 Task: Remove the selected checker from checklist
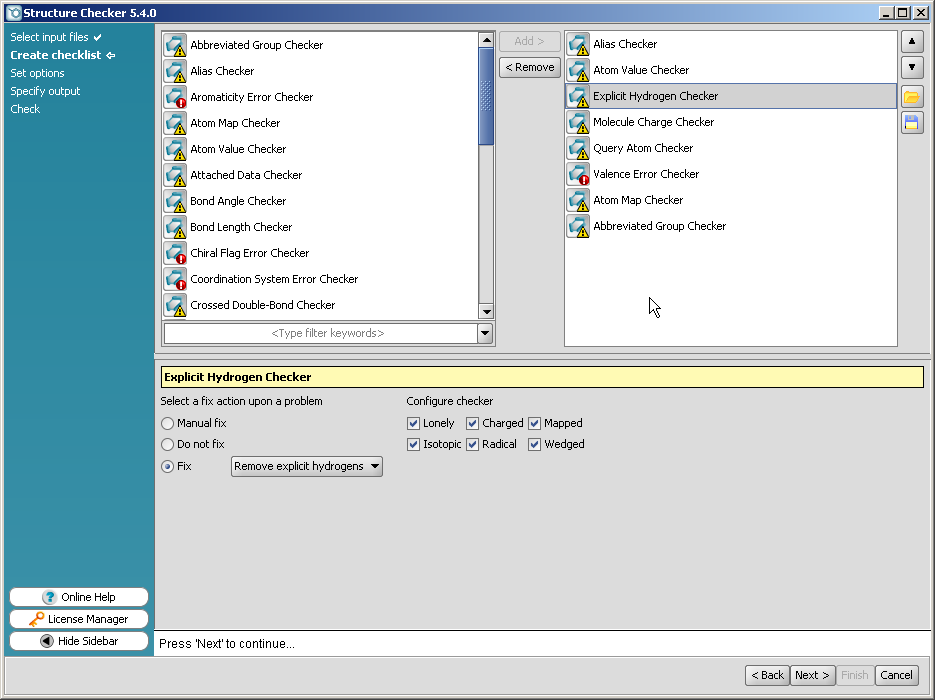click(529, 67)
